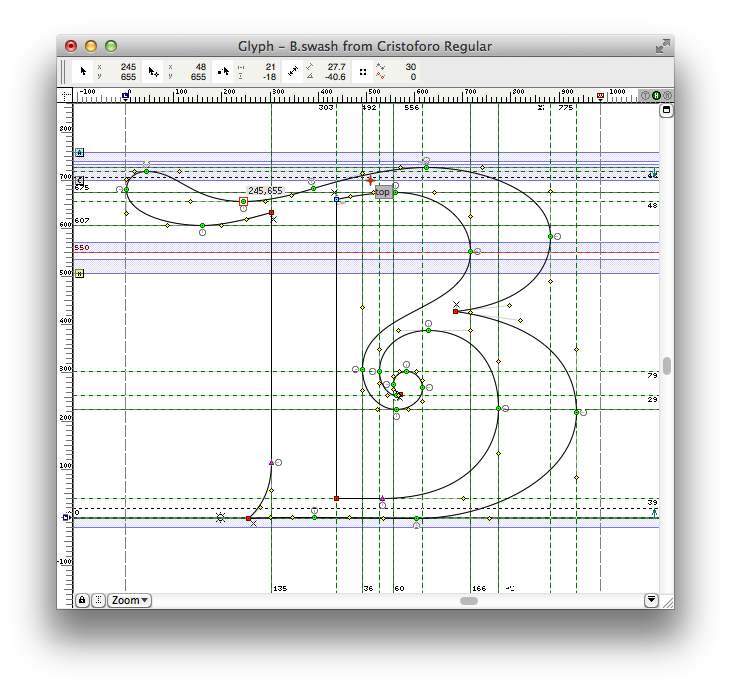
Task: Toggle the dotted-rectangle button next to the lock
Action: [x=98, y=600]
